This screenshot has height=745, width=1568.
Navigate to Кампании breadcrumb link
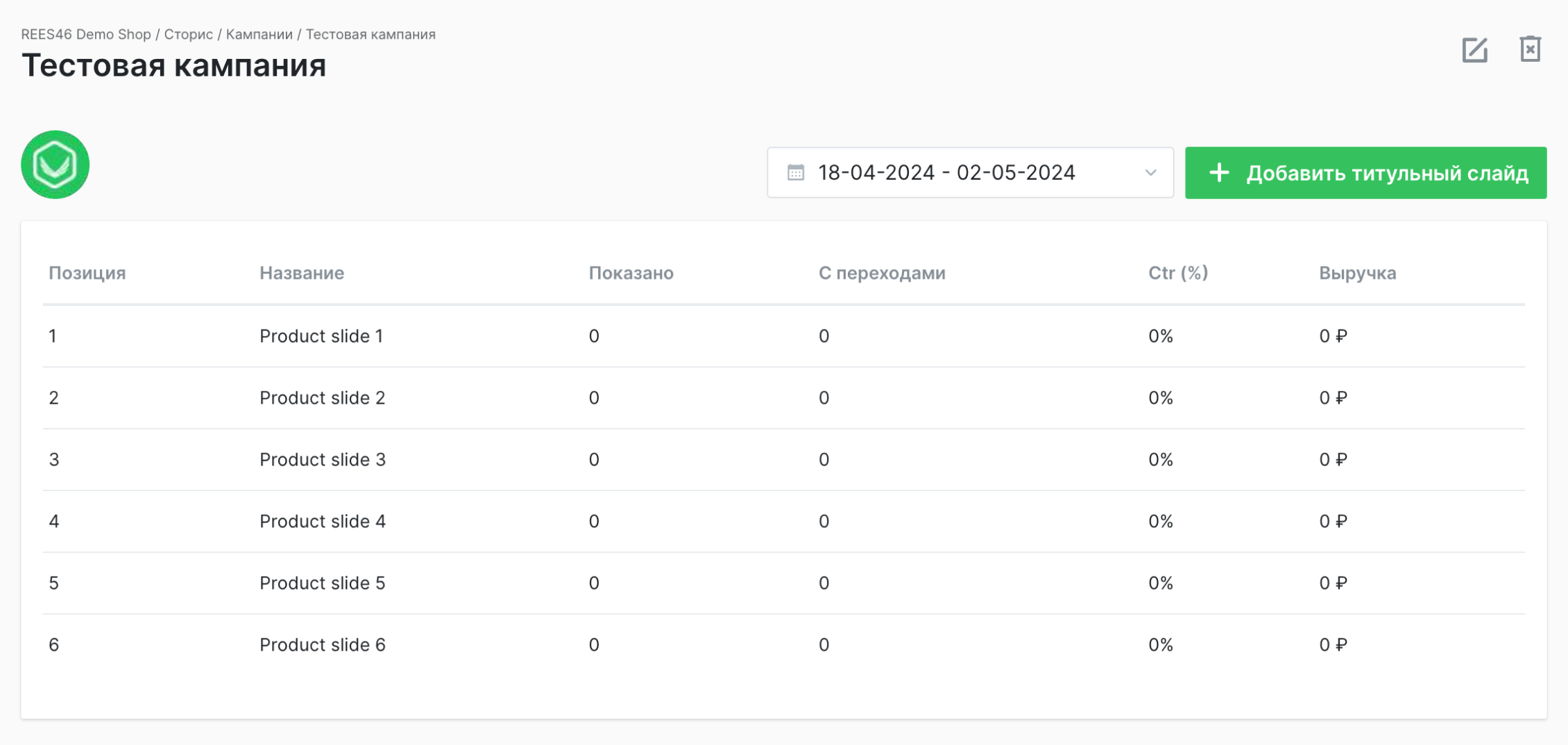click(259, 35)
